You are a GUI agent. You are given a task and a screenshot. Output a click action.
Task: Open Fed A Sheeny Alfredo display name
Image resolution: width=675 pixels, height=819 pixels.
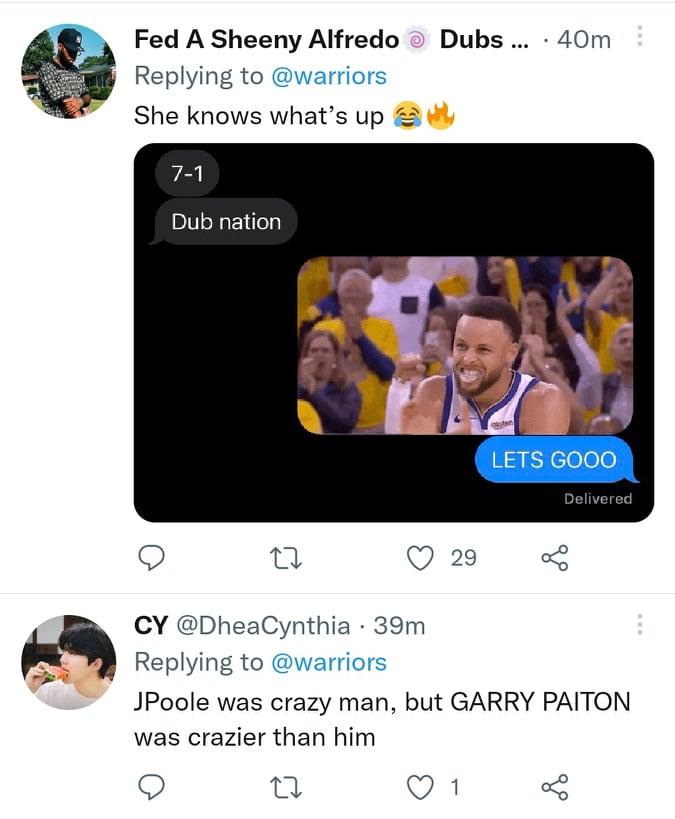coord(266,39)
